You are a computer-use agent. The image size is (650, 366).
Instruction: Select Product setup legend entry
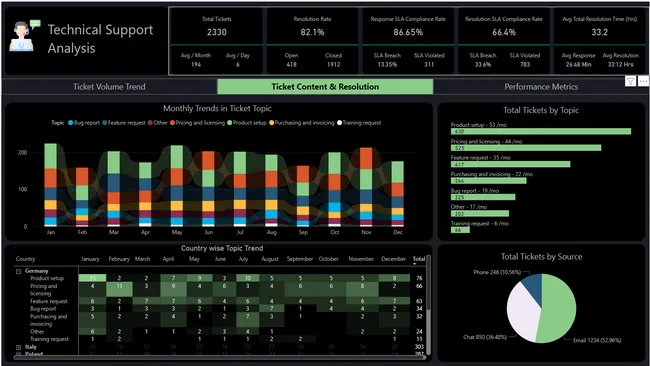247,123
